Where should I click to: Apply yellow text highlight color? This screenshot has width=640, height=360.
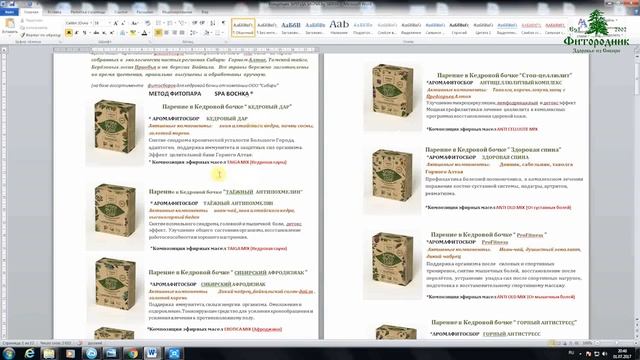coord(133,33)
